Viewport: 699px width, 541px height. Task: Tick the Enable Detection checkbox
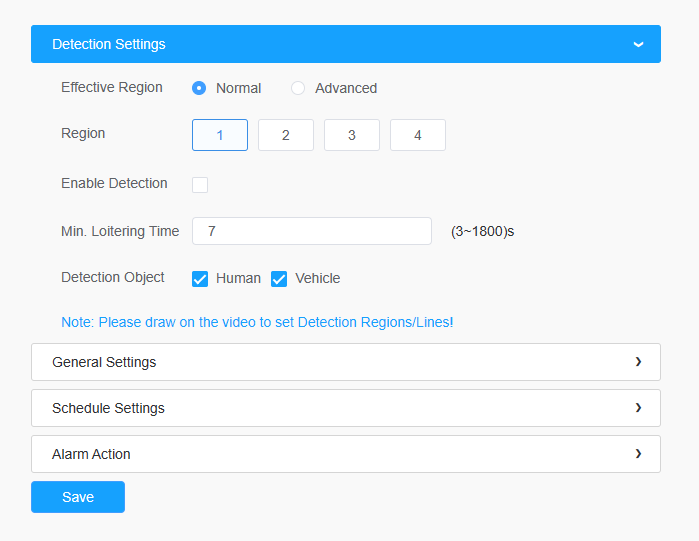(200, 184)
